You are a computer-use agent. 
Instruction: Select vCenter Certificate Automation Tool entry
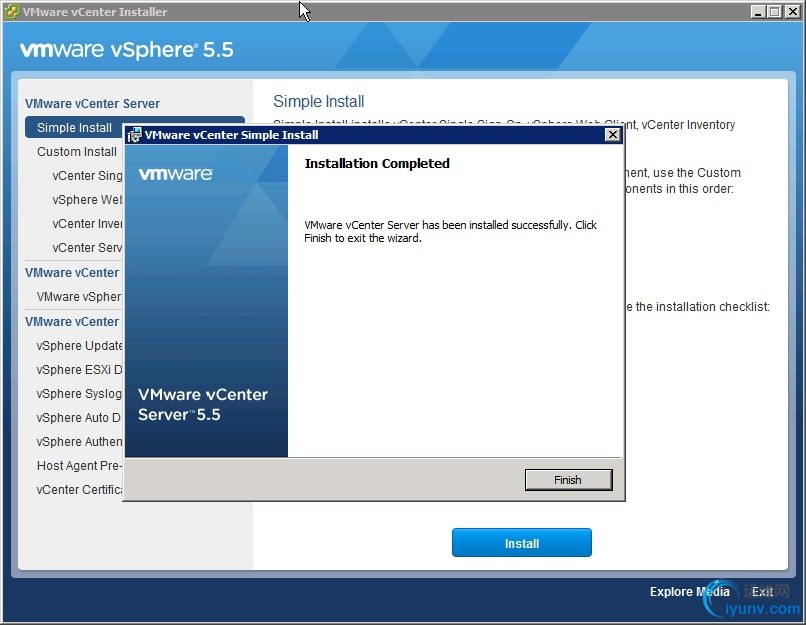[x=79, y=489]
